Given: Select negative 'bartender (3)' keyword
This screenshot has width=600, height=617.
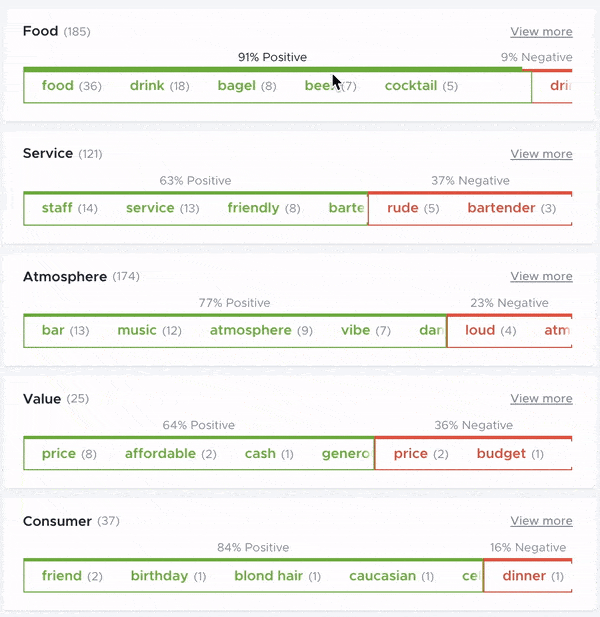Looking at the screenshot, I should click(511, 208).
